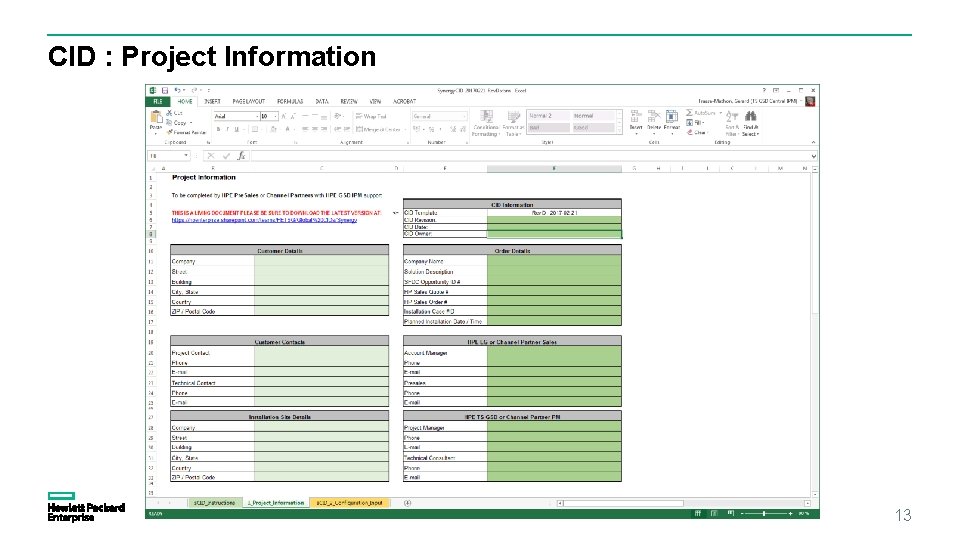Click the Undo arrow in the title bar
The height and width of the screenshot is (540, 960).
[x=177, y=91]
